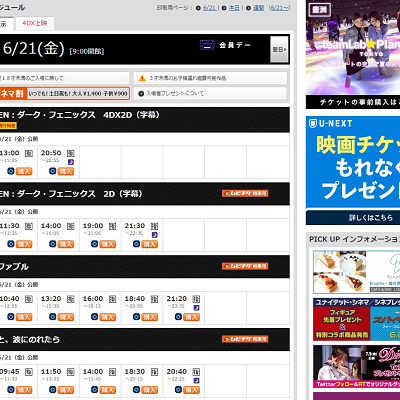Buy ticket for 21:30 Dark Phoenix 2D
Screen dimensions: 400x400
click(x=149, y=244)
